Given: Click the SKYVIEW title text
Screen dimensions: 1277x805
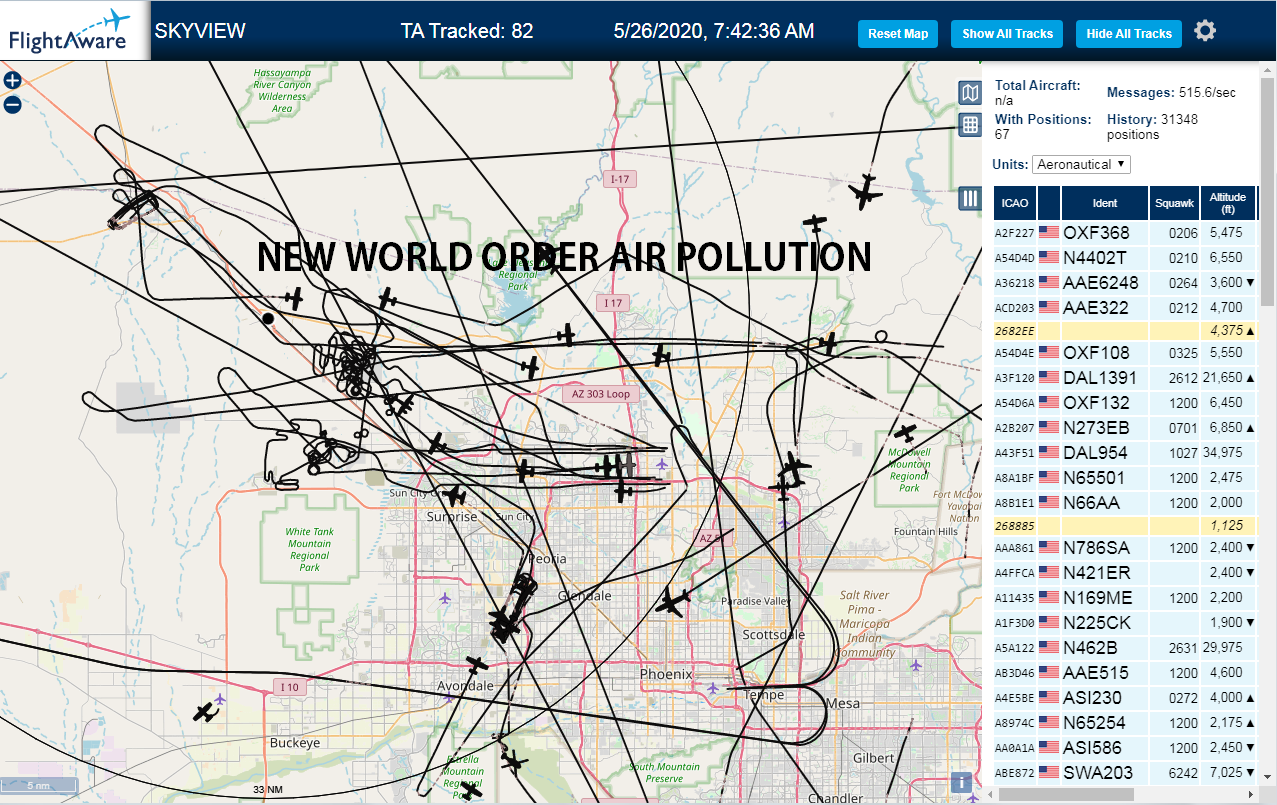Looking at the screenshot, I should [x=200, y=31].
